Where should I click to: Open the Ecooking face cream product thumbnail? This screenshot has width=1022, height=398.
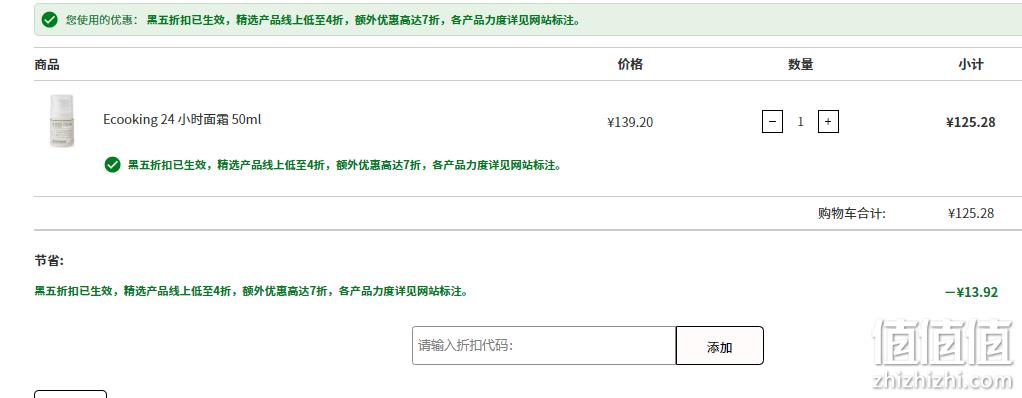[61, 121]
